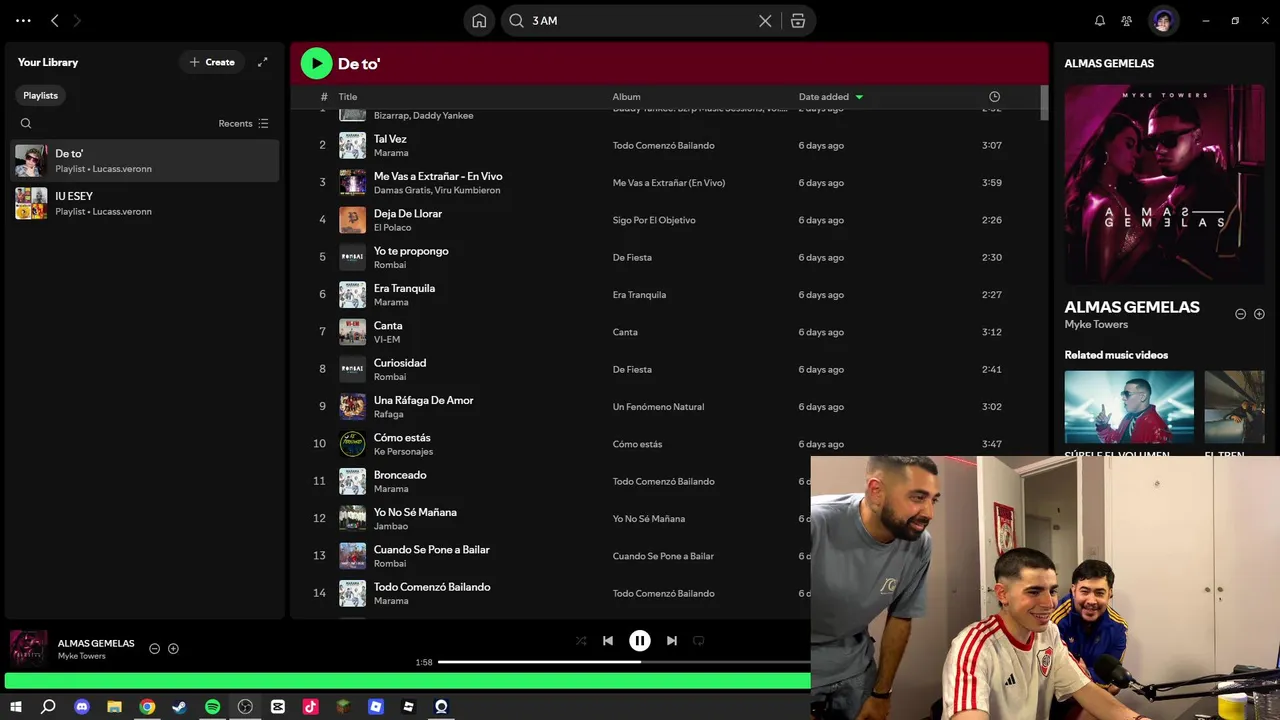Select the Playlists filter chip
The height and width of the screenshot is (720, 1280).
[x=41, y=95]
